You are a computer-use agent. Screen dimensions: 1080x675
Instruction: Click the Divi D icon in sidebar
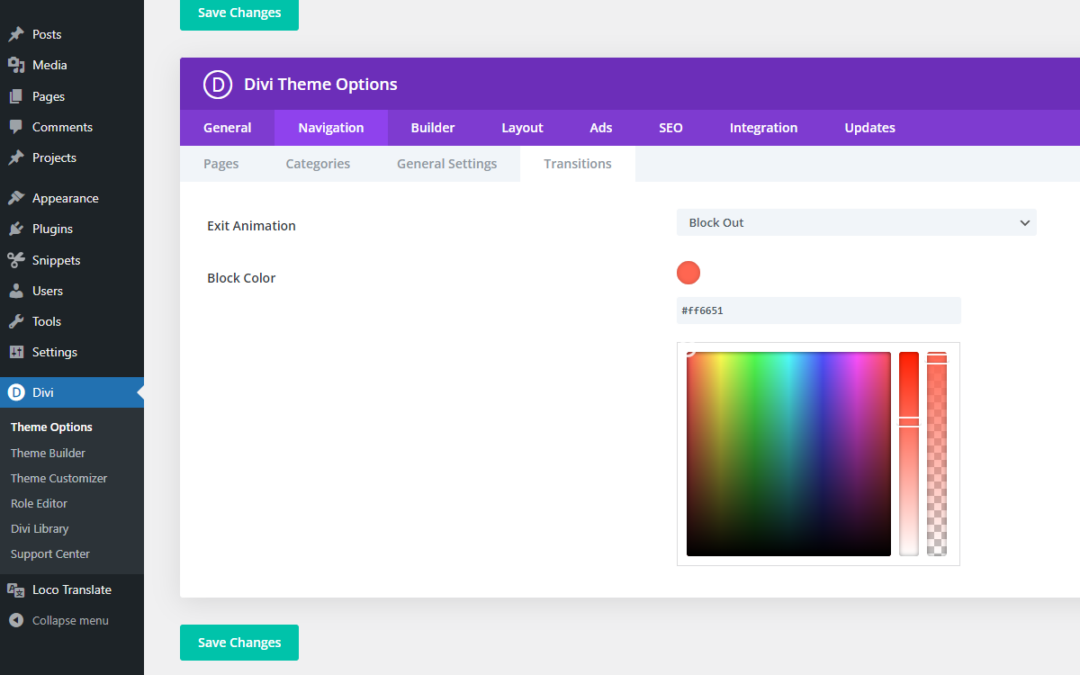[16, 392]
